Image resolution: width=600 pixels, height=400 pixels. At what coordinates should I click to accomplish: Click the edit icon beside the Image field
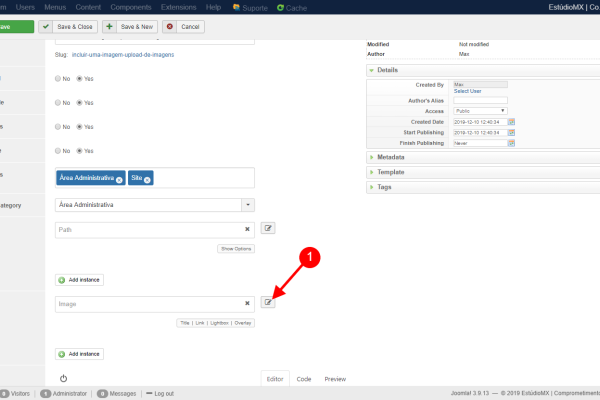[x=267, y=303]
